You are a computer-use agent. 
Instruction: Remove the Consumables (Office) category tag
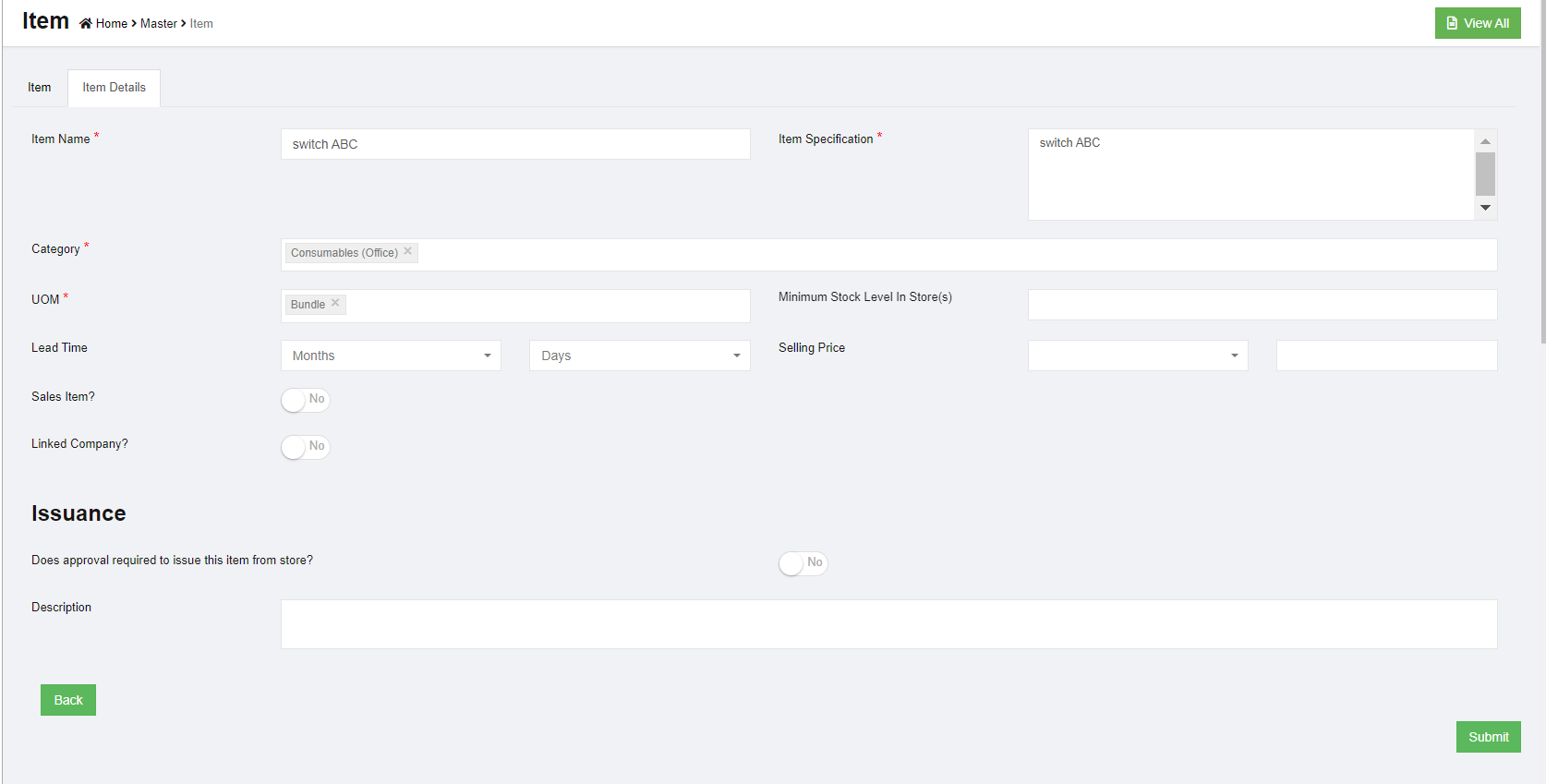407,251
